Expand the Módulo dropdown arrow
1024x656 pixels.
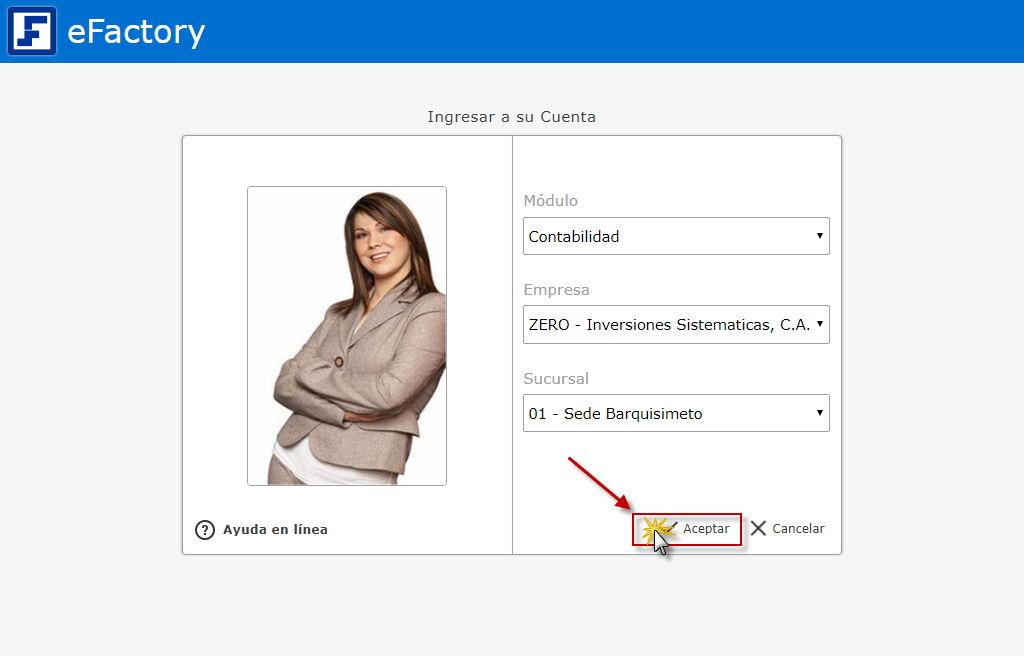[x=819, y=236]
